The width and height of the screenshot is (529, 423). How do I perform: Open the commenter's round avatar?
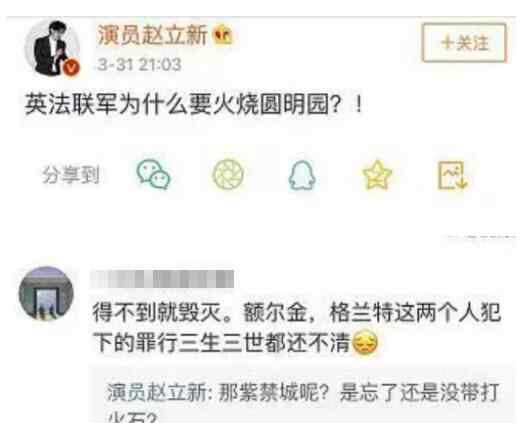(46, 293)
